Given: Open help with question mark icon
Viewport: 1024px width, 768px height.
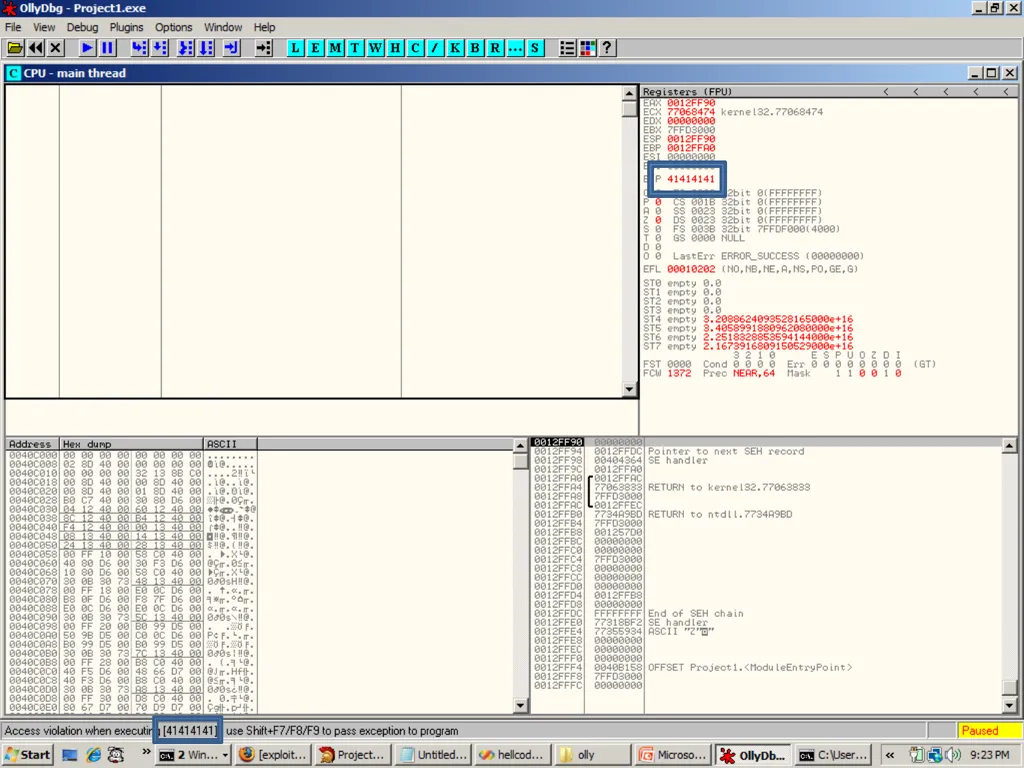Looking at the screenshot, I should click(607, 48).
